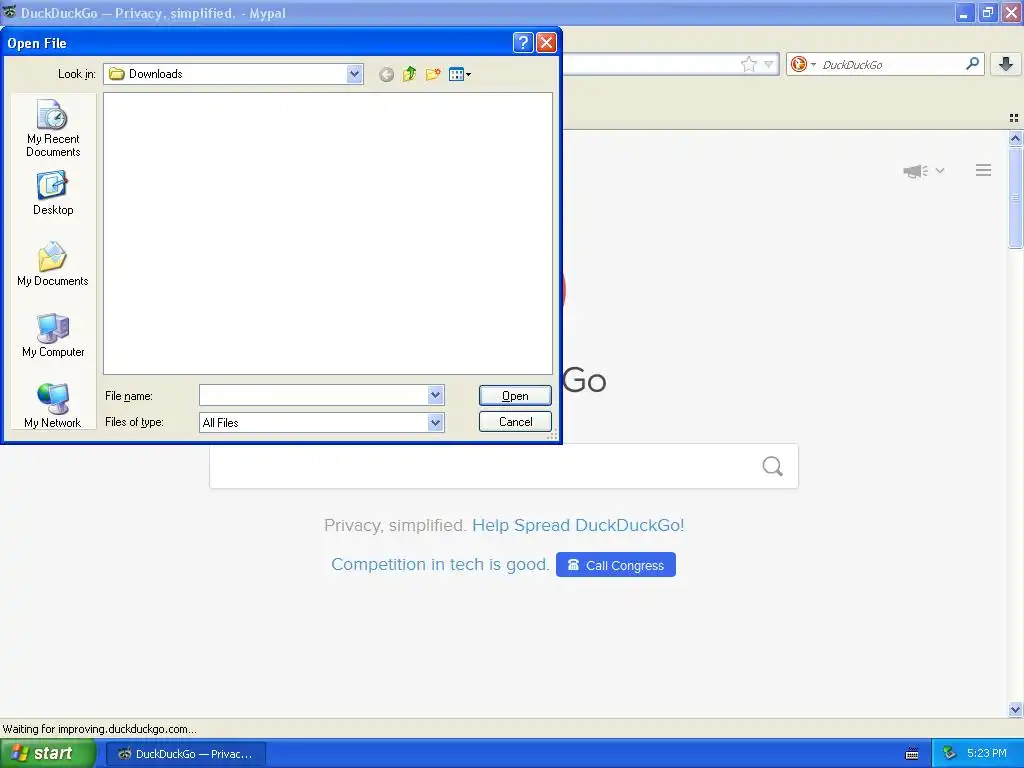This screenshot has height=768, width=1024.
Task: Activate the DuckDuckGo taskbar window button
Action: [x=185, y=754]
